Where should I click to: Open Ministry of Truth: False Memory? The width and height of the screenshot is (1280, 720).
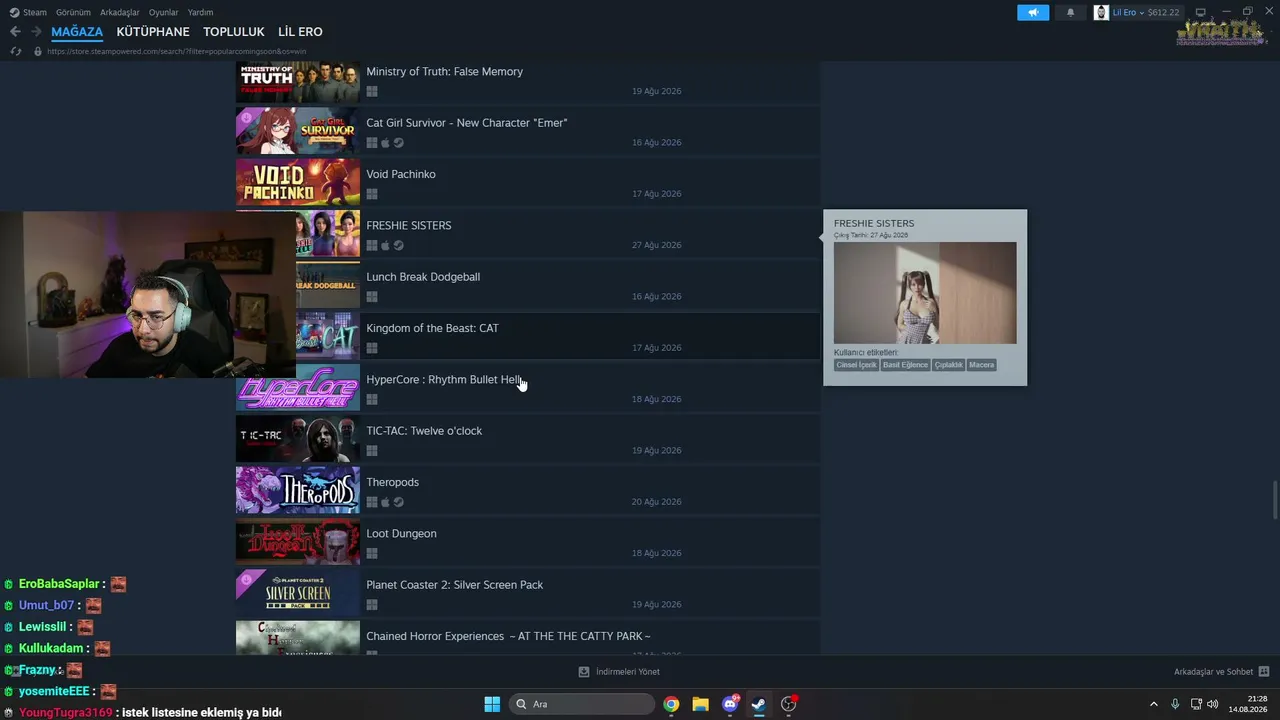click(528, 81)
